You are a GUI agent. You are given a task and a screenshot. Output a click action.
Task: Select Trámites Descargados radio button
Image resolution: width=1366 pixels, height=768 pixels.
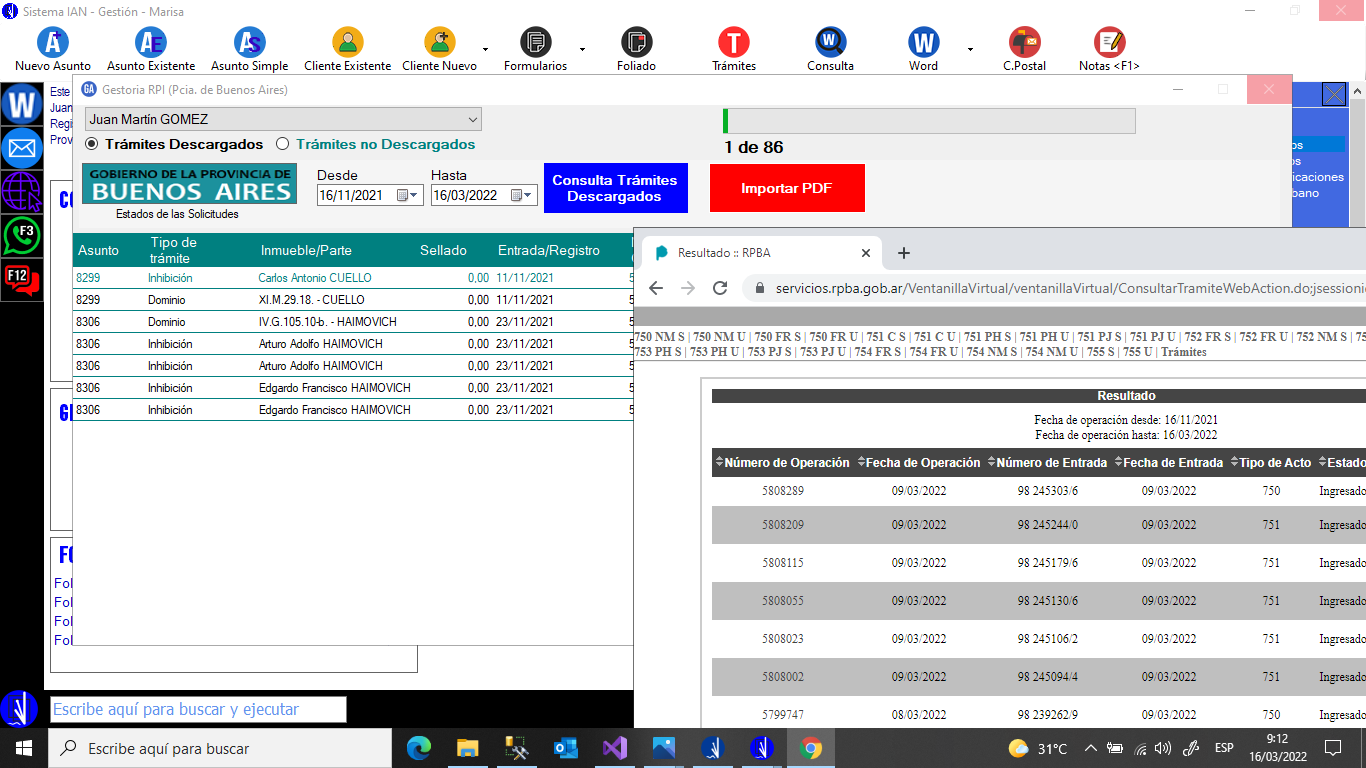(92, 144)
